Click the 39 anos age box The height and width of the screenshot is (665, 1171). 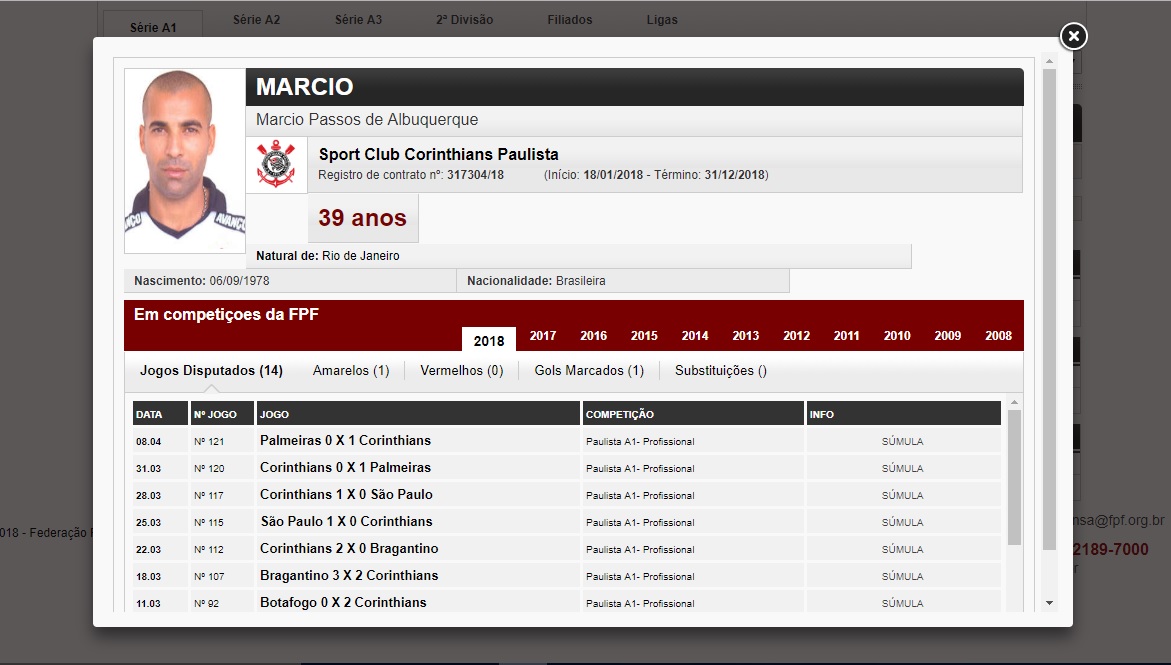tap(363, 218)
